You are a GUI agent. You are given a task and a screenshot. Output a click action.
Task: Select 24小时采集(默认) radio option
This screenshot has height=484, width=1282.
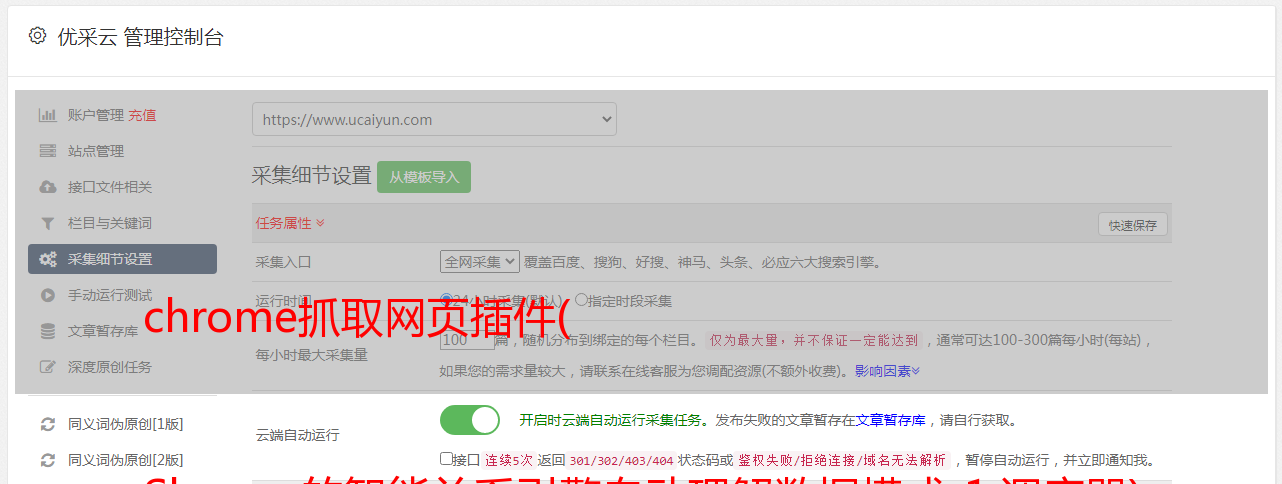pyautogui.click(x=446, y=299)
